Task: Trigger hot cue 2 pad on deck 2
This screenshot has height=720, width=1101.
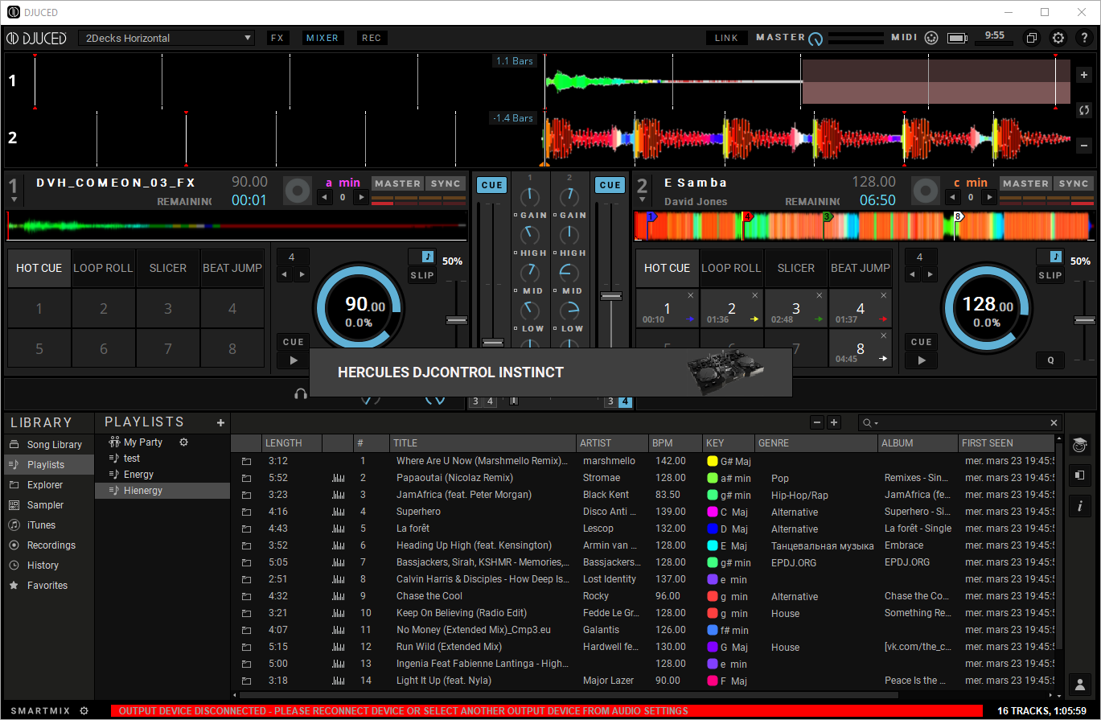Action: tap(732, 309)
